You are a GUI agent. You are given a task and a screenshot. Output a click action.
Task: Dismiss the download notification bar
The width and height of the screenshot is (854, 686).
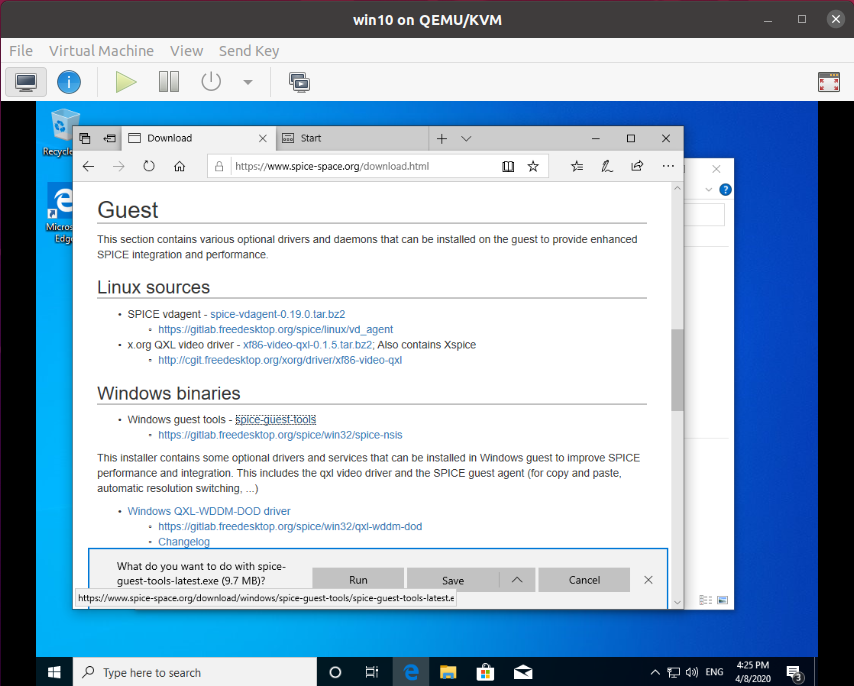coord(648,580)
